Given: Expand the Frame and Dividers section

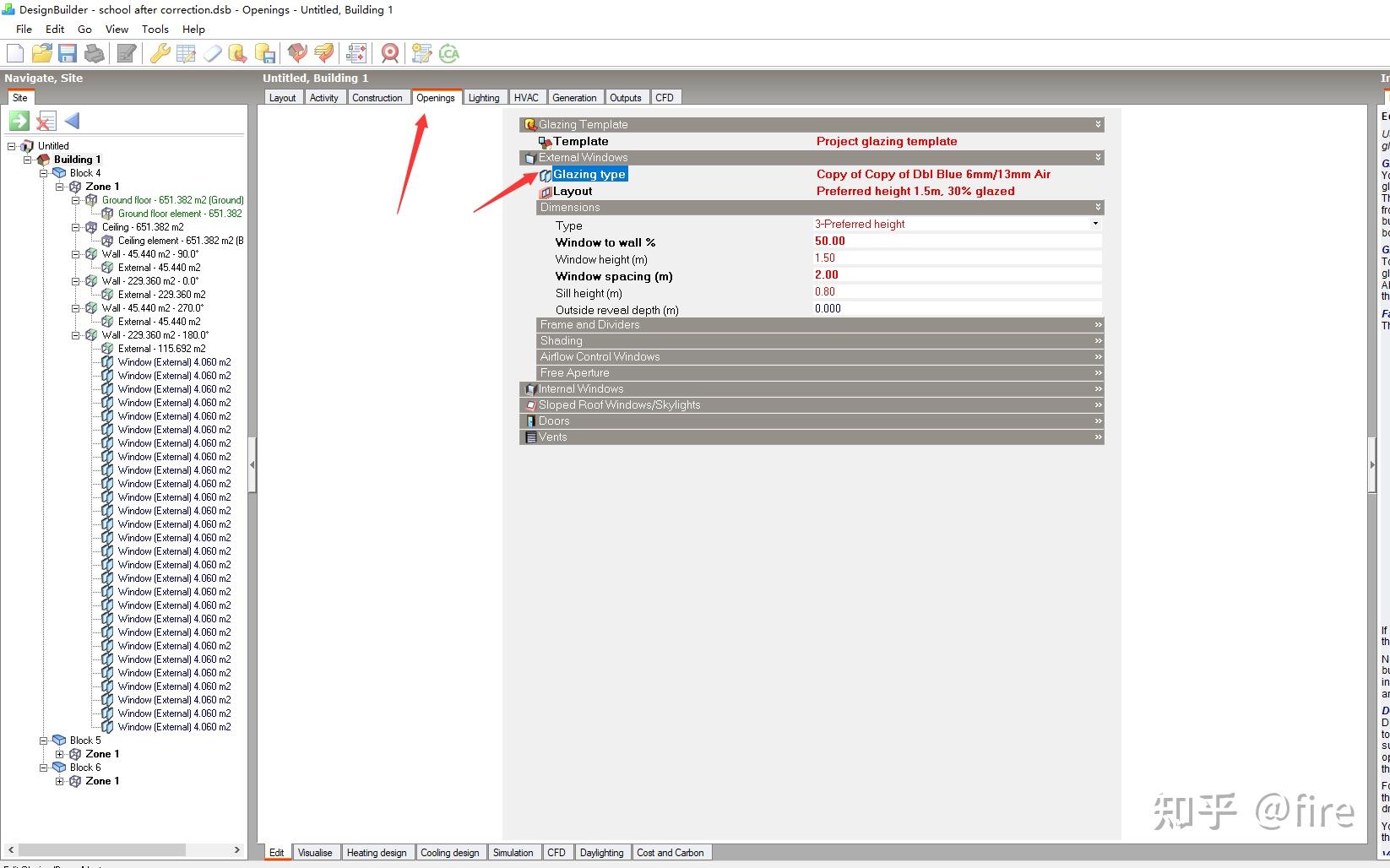Looking at the screenshot, I should (820, 324).
